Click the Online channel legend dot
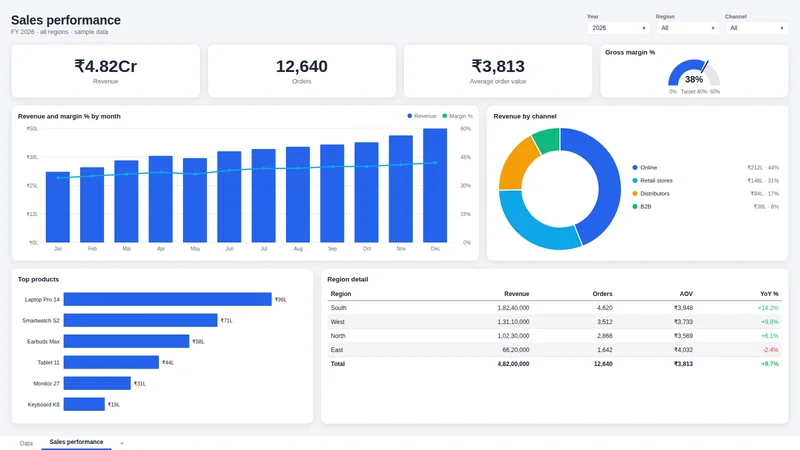This screenshot has width=800, height=450. [635, 167]
